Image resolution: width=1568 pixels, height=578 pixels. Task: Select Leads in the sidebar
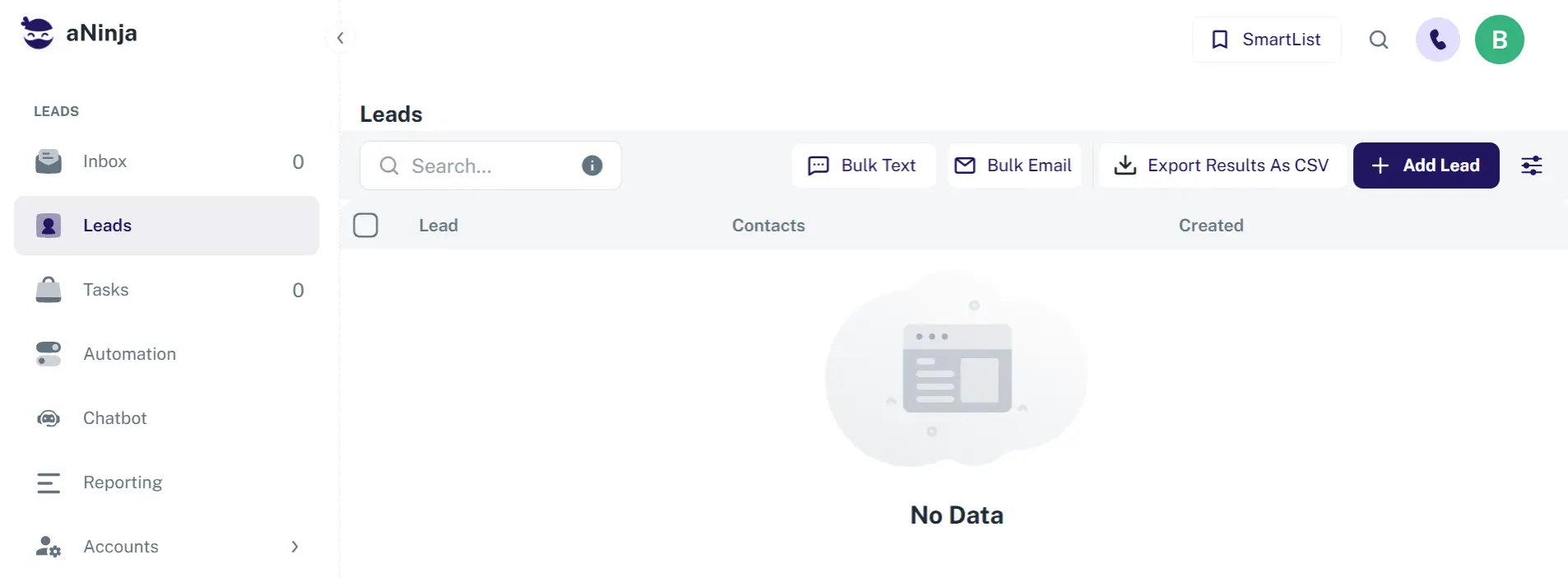tap(107, 226)
